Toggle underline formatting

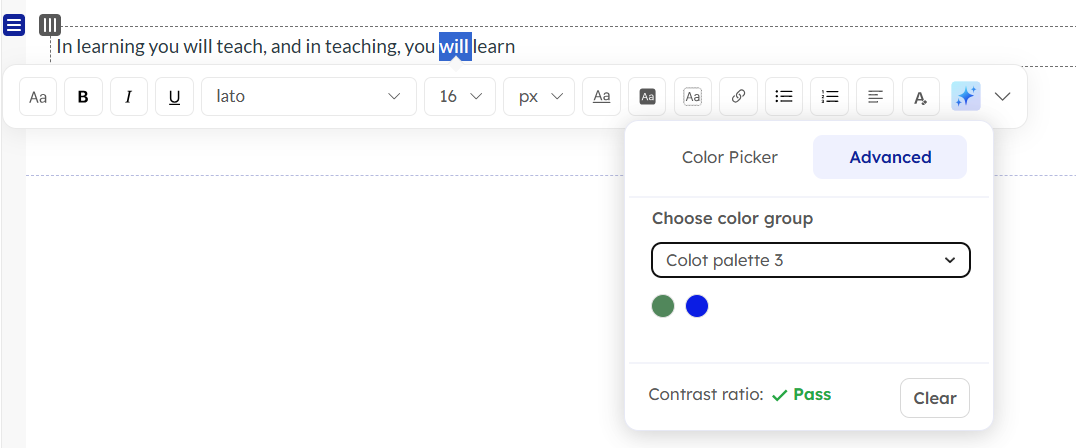[175, 97]
